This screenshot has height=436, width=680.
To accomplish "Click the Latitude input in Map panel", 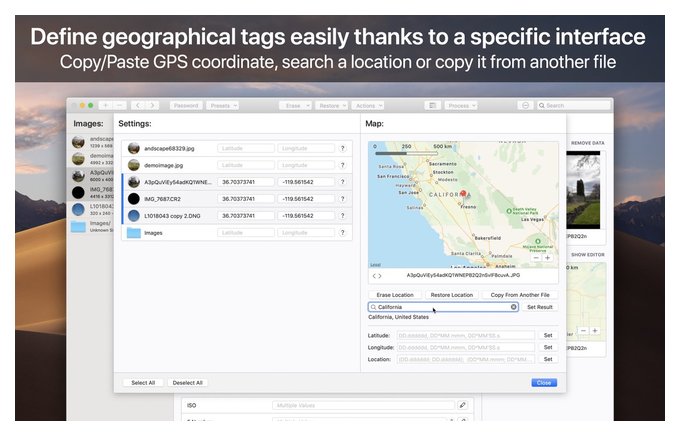I will pos(466,335).
